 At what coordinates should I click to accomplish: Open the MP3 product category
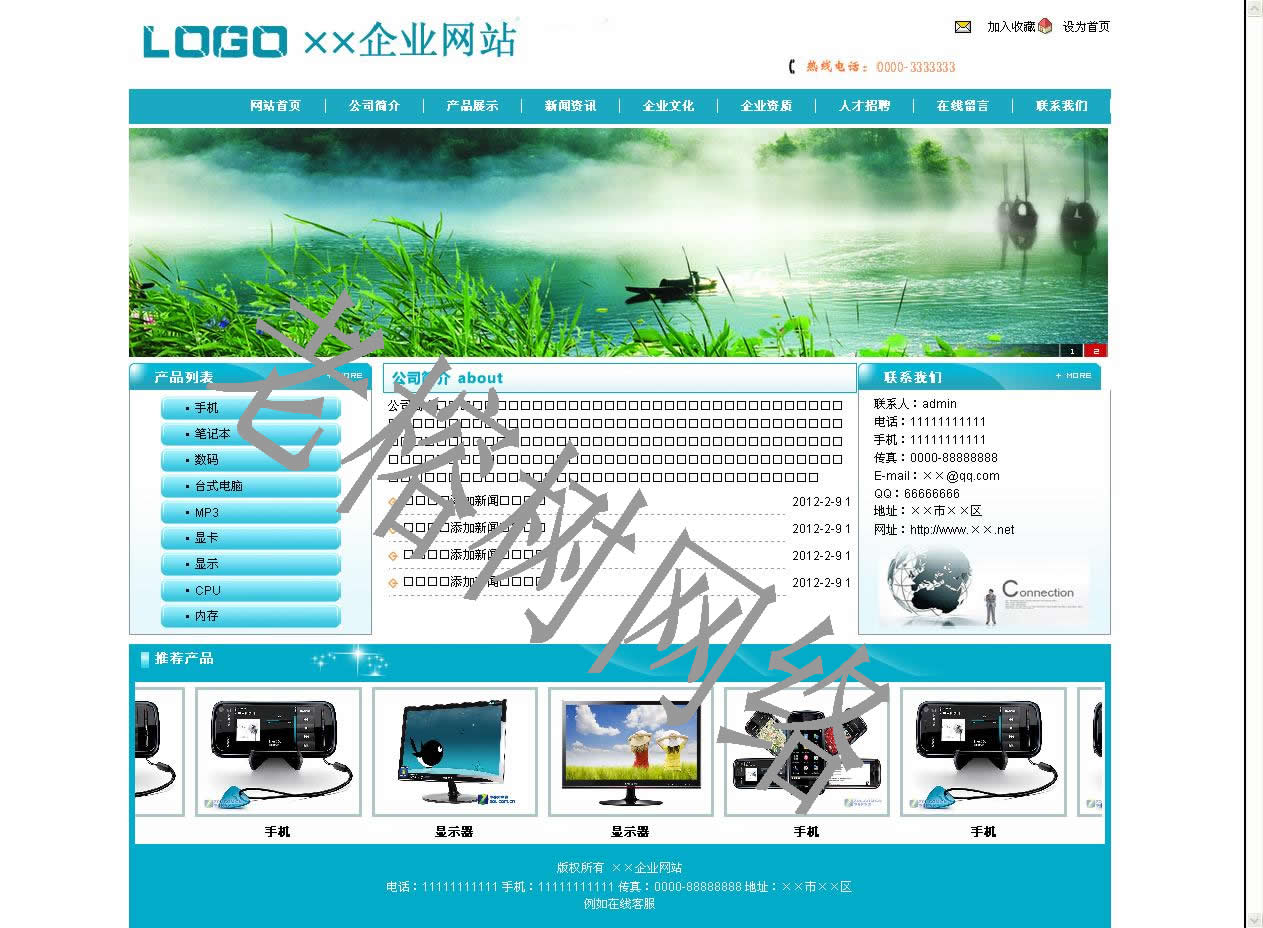coord(250,512)
